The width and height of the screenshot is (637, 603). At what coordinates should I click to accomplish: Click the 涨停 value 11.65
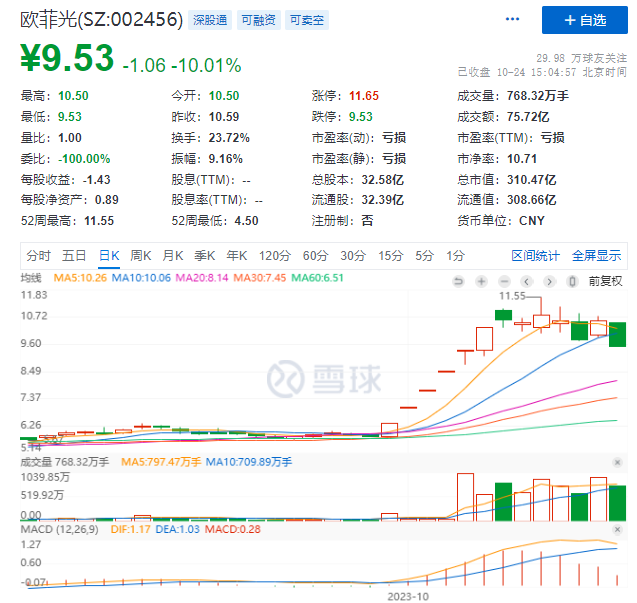[364, 96]
